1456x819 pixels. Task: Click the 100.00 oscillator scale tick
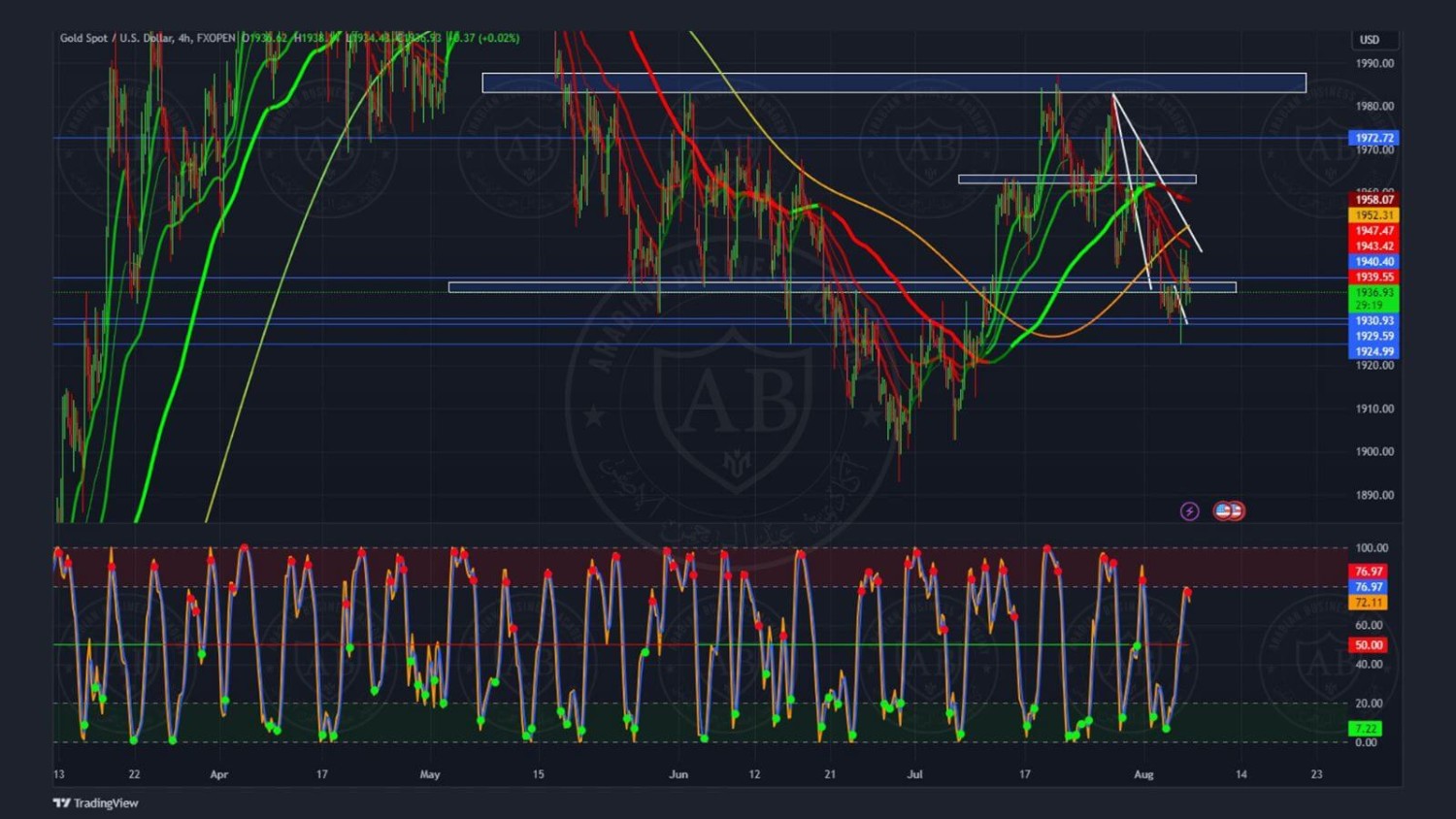tap(1372, 548)
